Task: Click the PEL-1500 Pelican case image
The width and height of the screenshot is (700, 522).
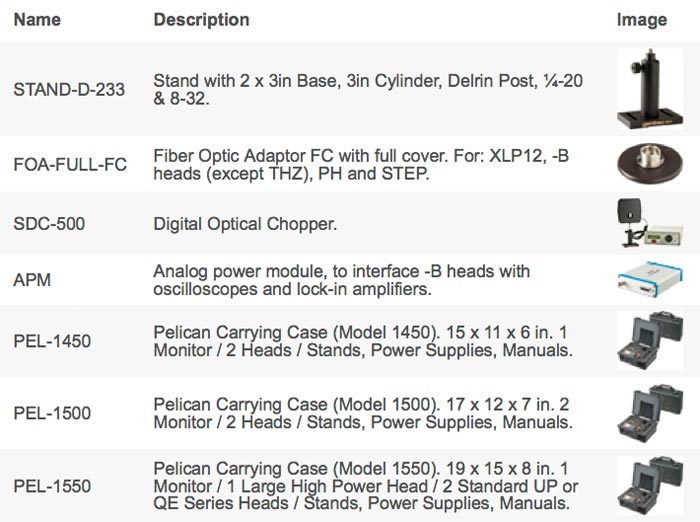Action: click(650, 413)
